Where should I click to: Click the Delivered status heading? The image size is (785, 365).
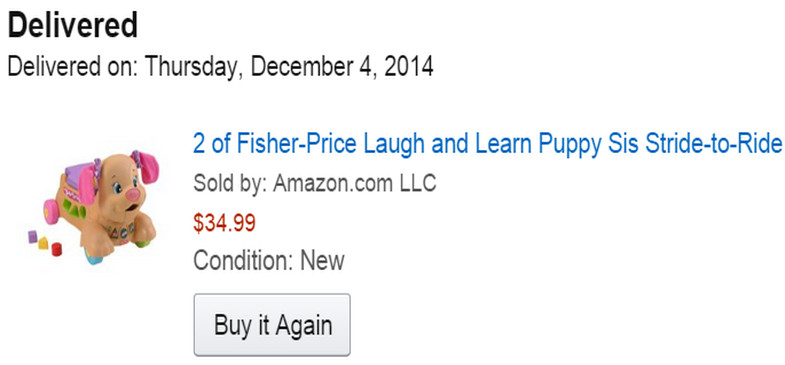pyautogui.click(x=73, y=25)
